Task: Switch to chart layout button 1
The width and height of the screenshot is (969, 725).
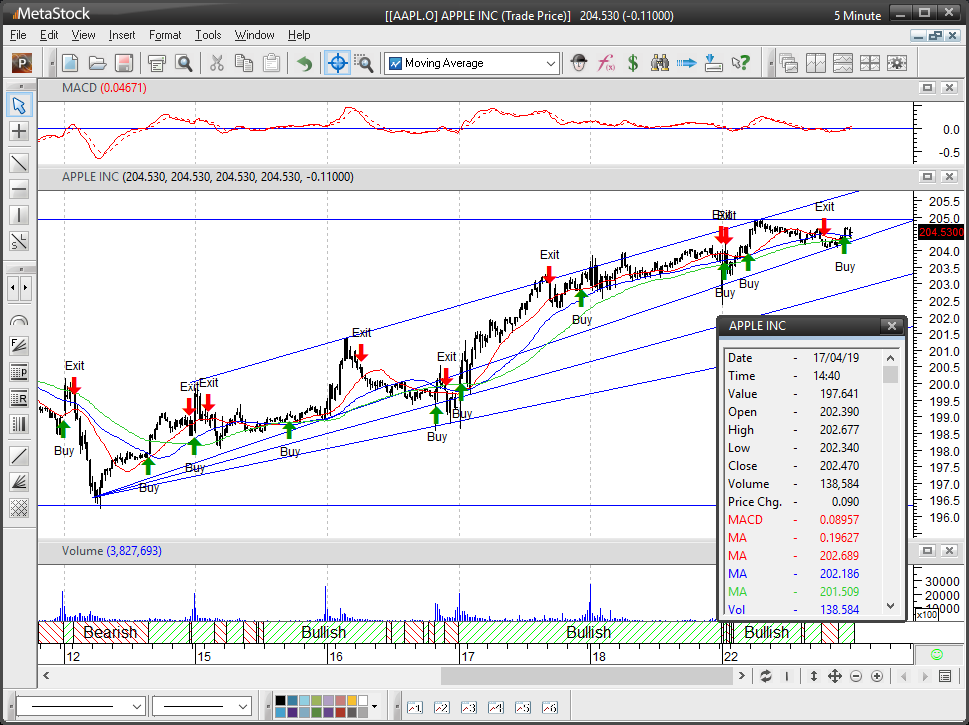Action: pos(415,707)
